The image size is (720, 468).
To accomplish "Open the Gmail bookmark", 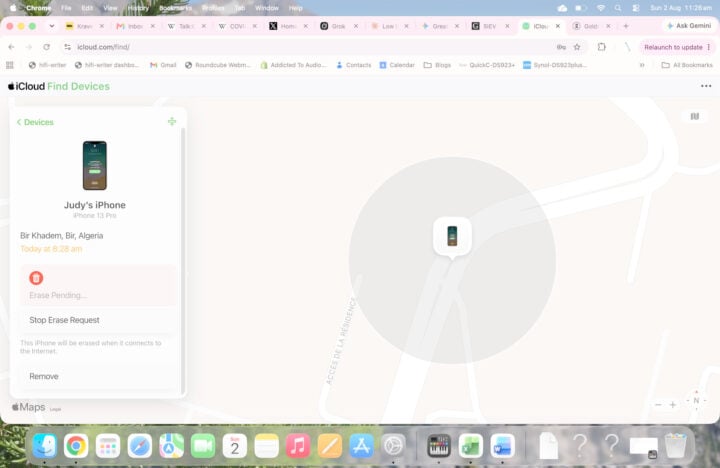I will coord(163,65).
